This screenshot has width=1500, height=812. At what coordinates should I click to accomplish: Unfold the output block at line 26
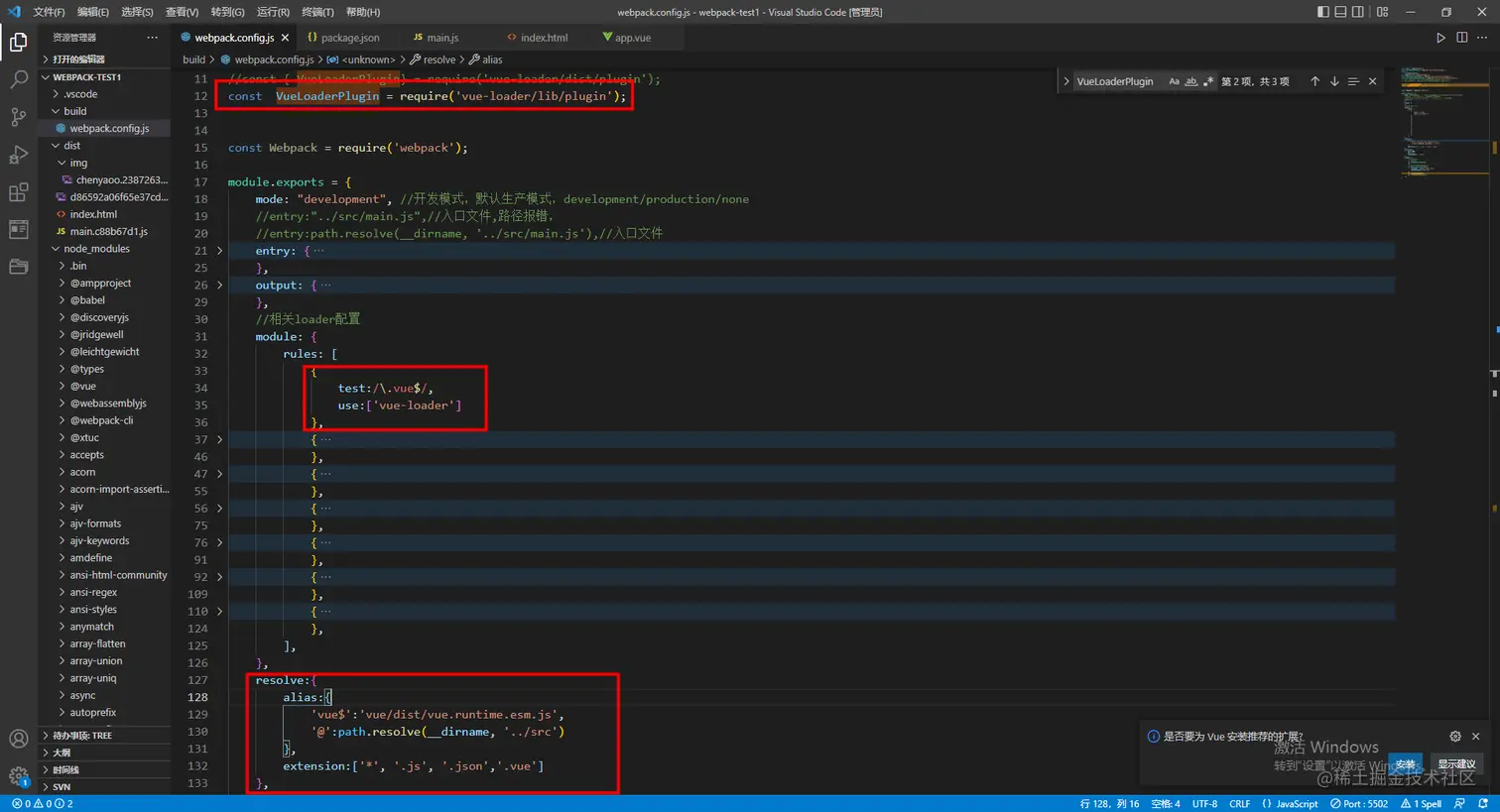pos(220,286)
